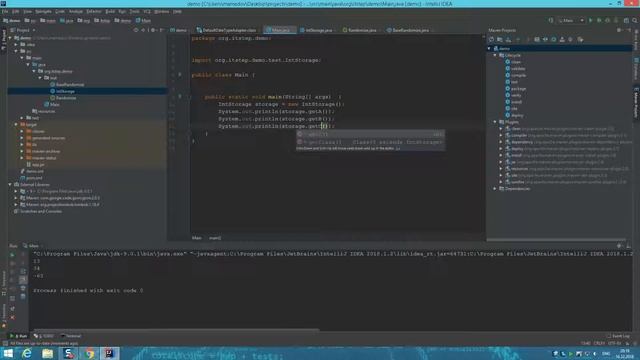
Task: Select pom.xml in the Project tree
Action: (x=31, y=178)
